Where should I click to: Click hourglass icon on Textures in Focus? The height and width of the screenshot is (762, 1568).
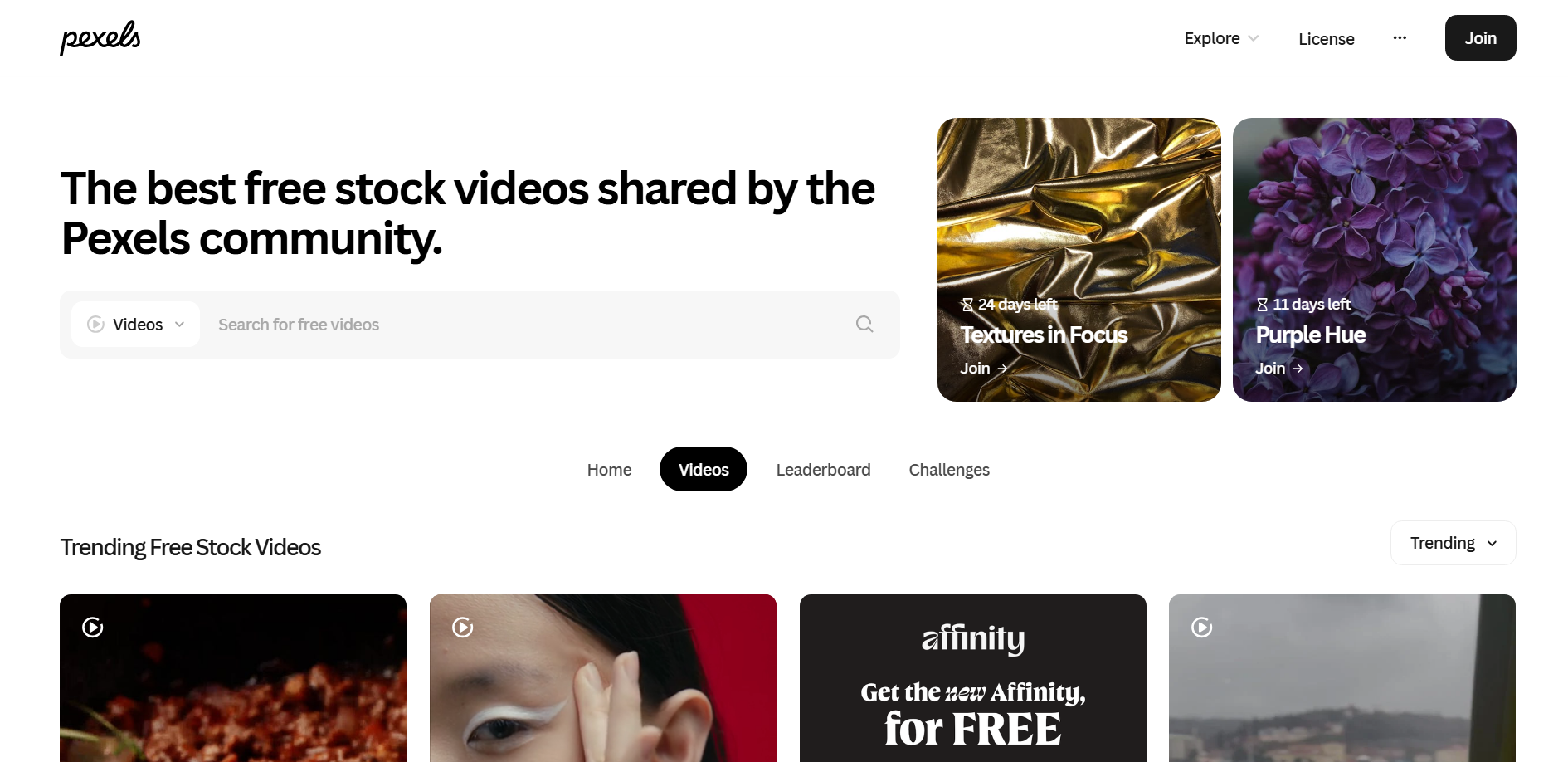(x=967, y=305)
